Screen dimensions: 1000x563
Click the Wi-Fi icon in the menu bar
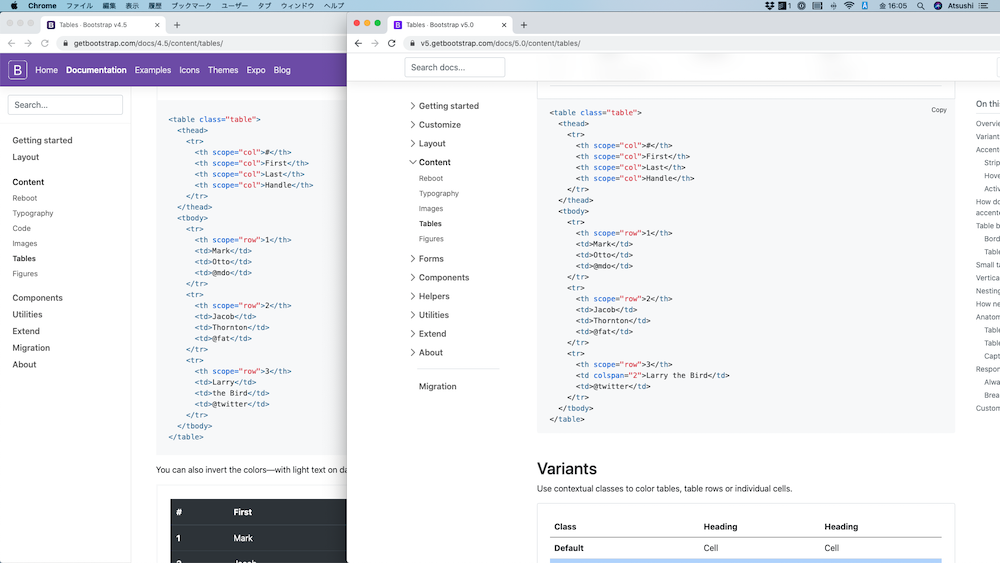coord(849,6)
